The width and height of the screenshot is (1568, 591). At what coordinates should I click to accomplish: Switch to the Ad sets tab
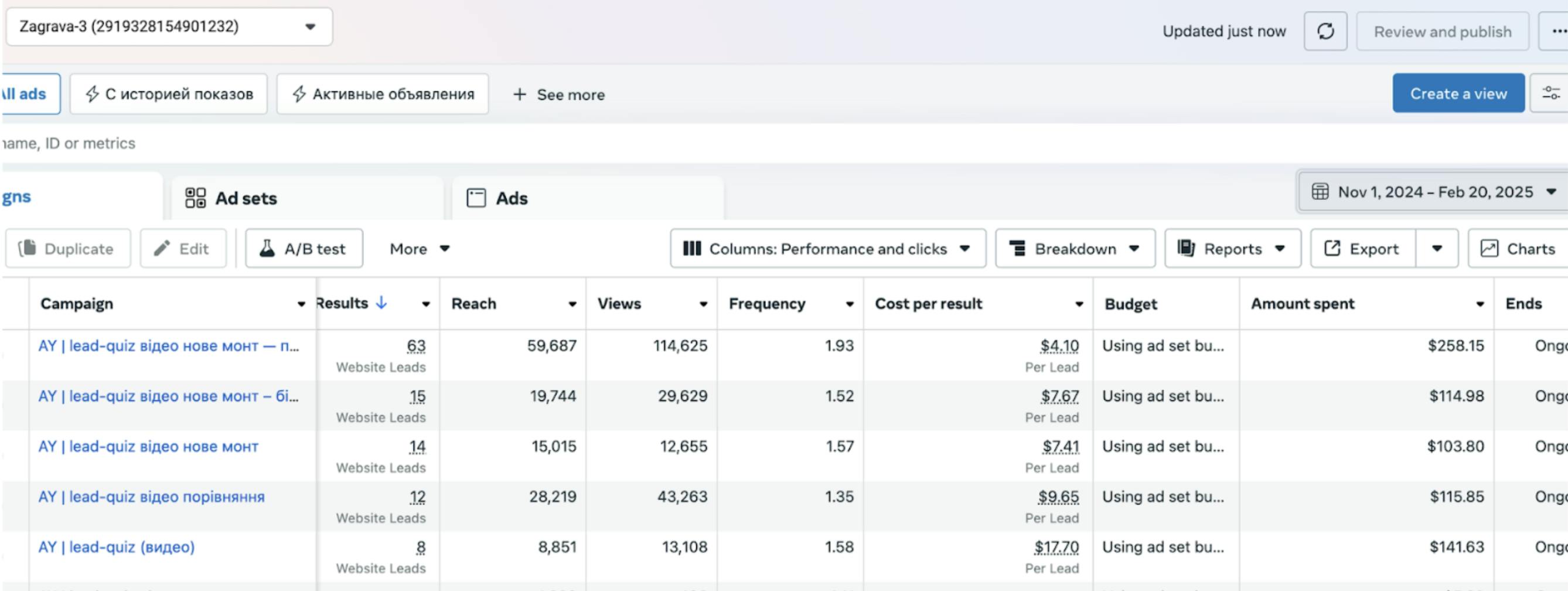[x=246, y=199]
